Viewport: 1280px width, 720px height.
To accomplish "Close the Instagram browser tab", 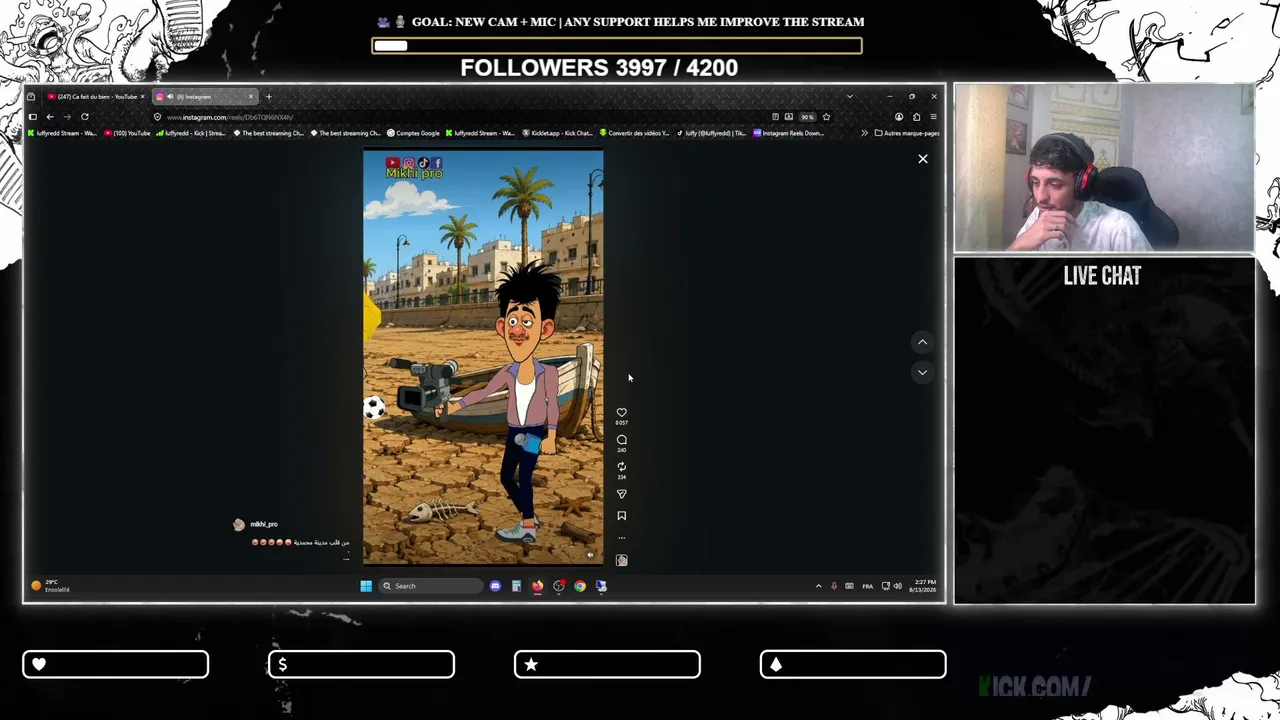I will tap(251, 96).
